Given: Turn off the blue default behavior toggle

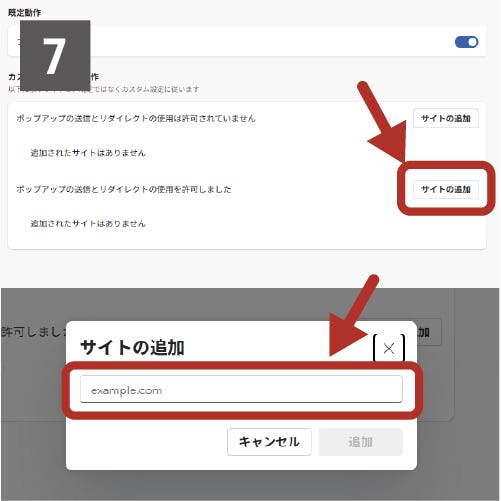Looking at the screenshot, I should (x=467, y=42).
